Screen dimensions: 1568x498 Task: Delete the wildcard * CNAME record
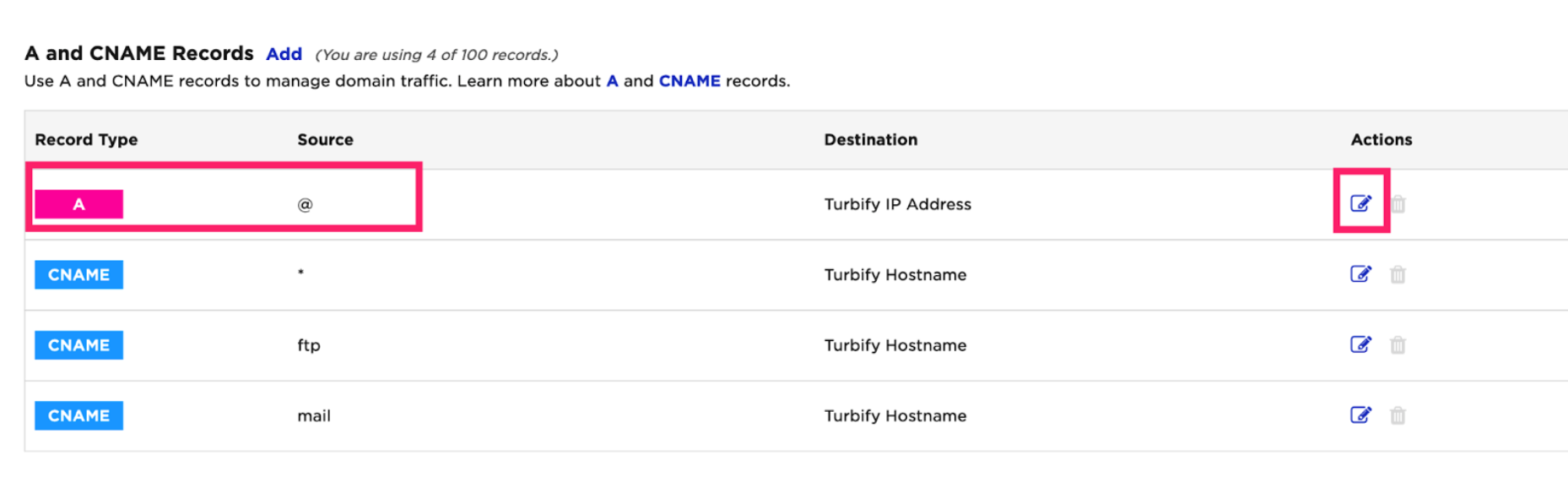(x=1398, y=275)
